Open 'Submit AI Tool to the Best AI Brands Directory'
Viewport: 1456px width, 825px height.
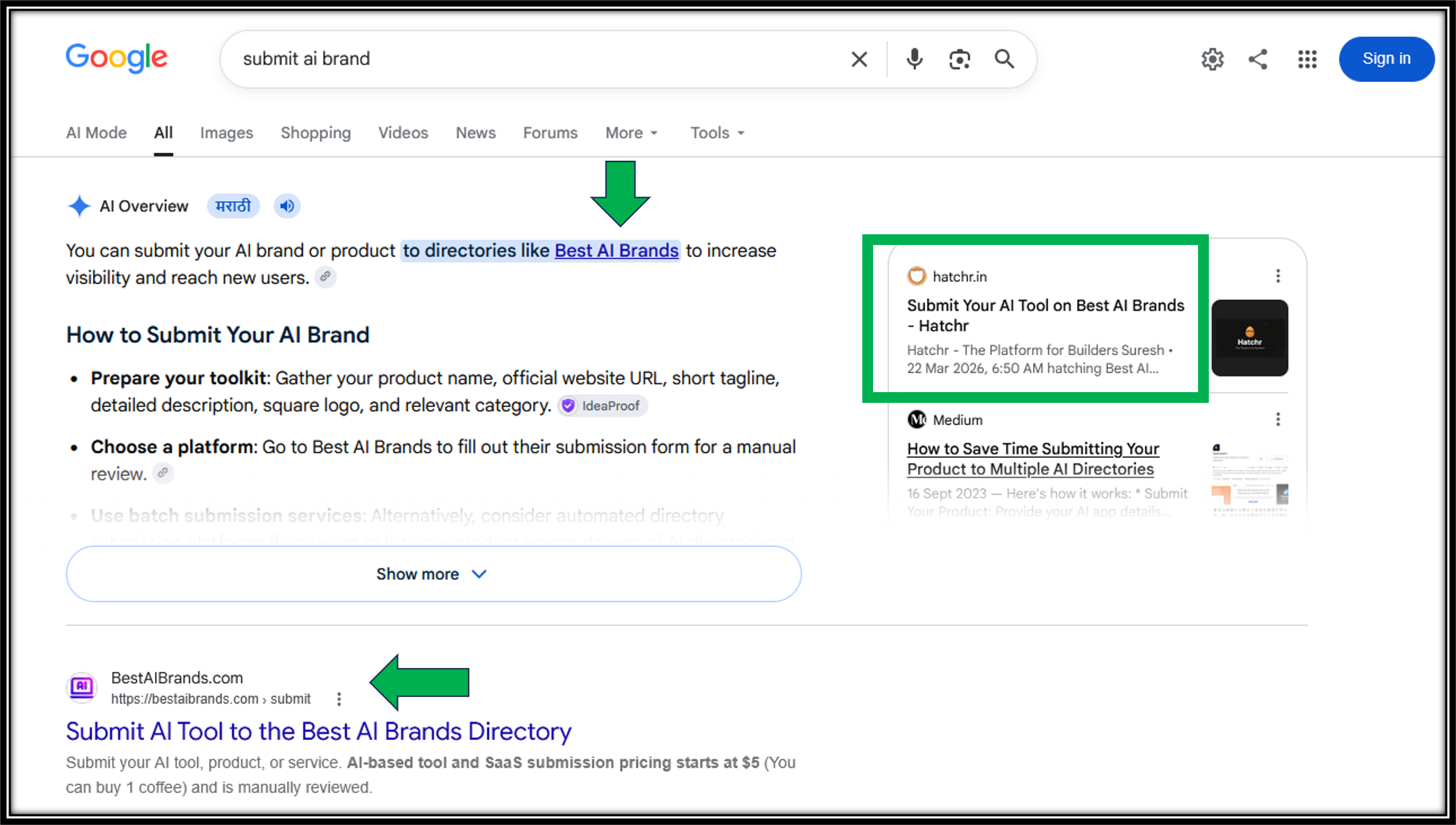click(x=319, y=731)
